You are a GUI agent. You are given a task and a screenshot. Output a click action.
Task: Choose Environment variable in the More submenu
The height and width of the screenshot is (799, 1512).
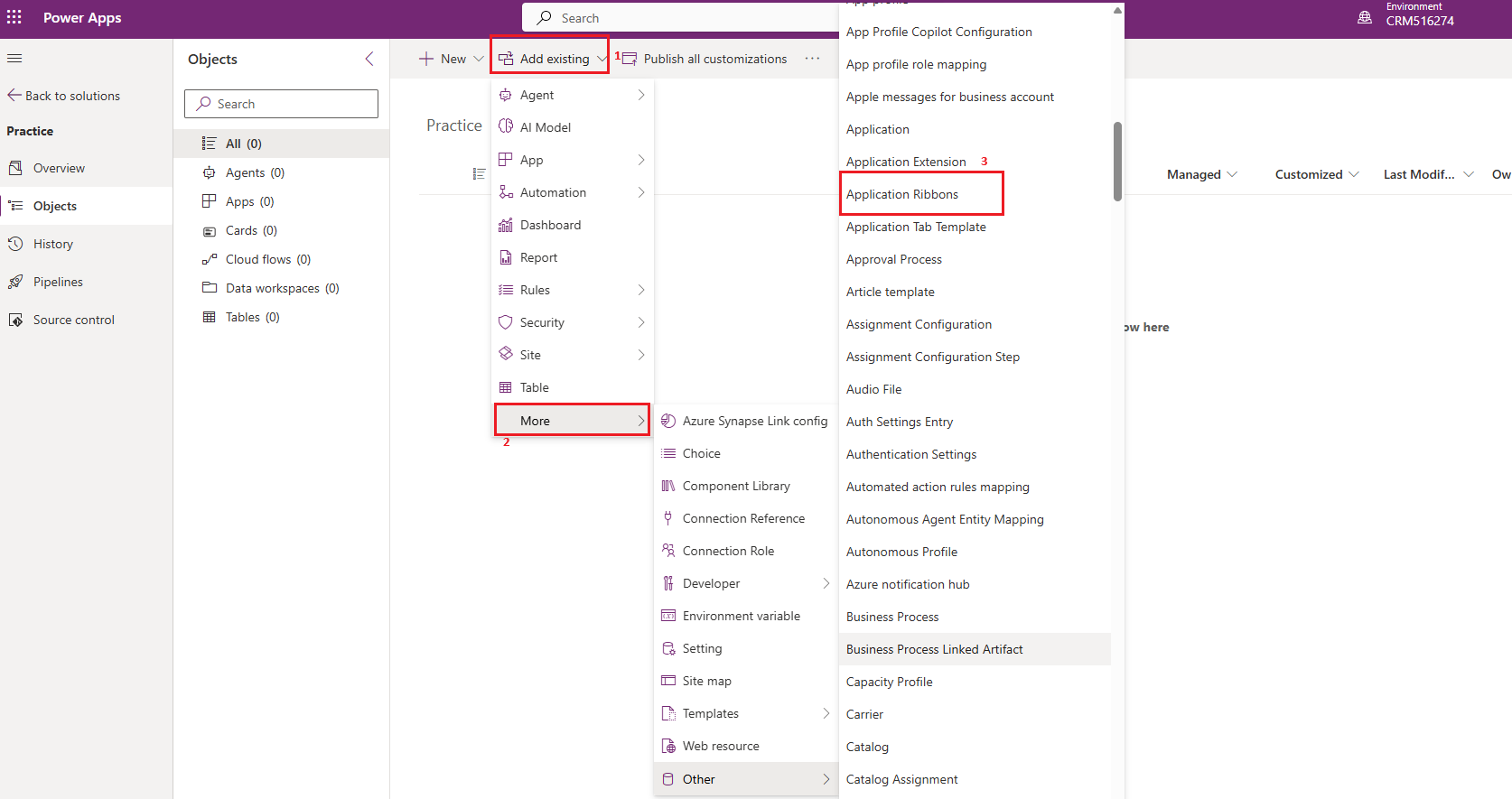[x=741, y=616]
